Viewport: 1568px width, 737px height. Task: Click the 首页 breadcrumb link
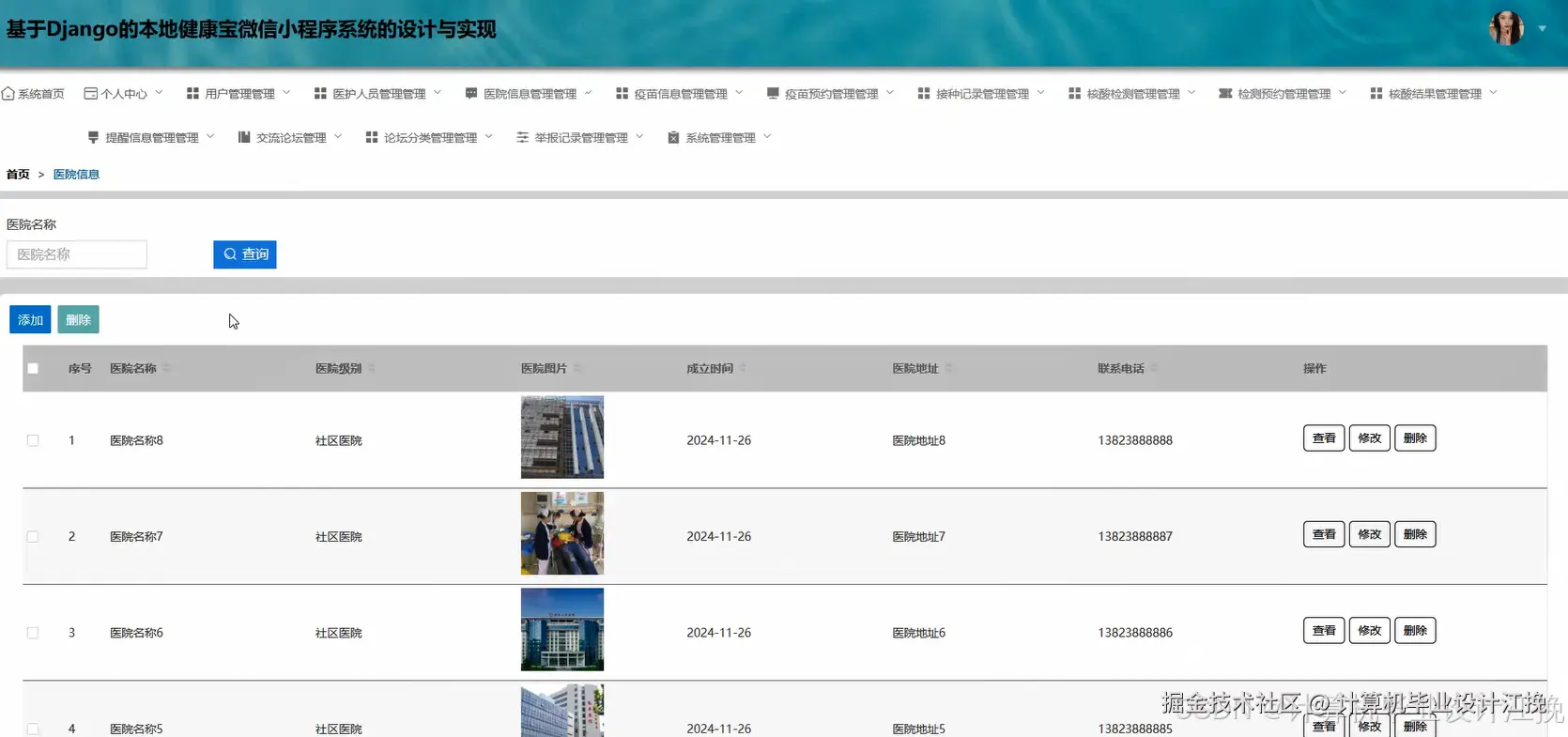(18, 175)
